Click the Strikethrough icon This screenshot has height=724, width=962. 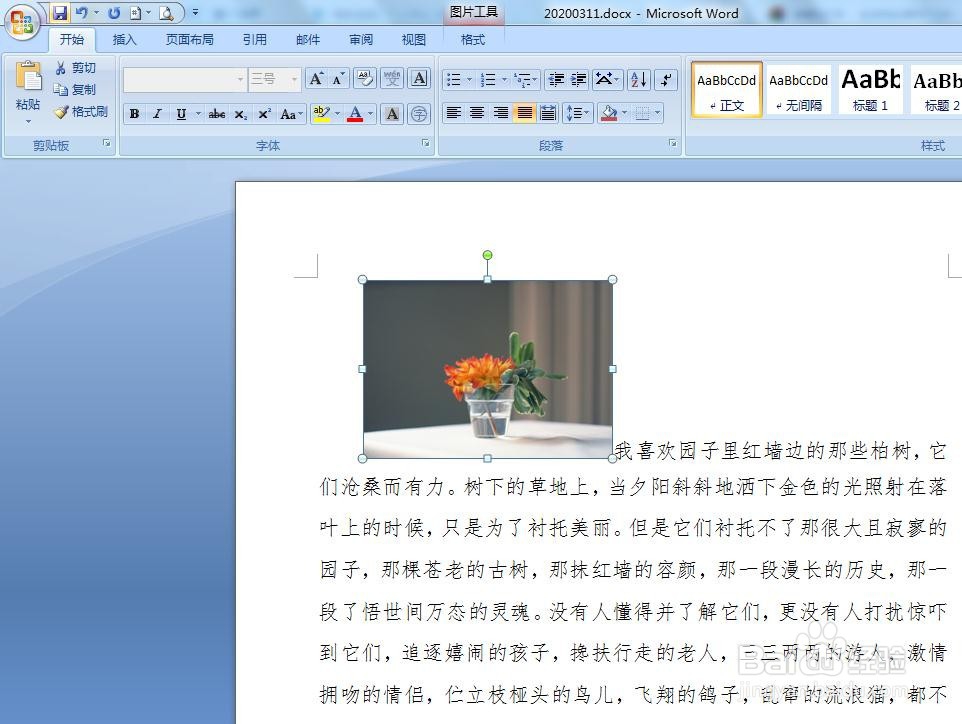218,113
